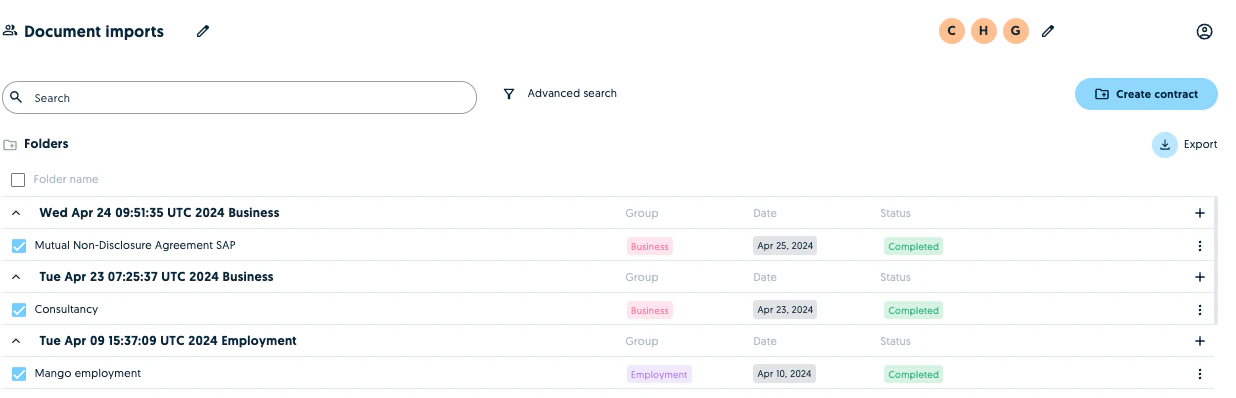Click the Document imports title
The width and height of the screenshot is (1236, 398).
(x=94, y=32)
